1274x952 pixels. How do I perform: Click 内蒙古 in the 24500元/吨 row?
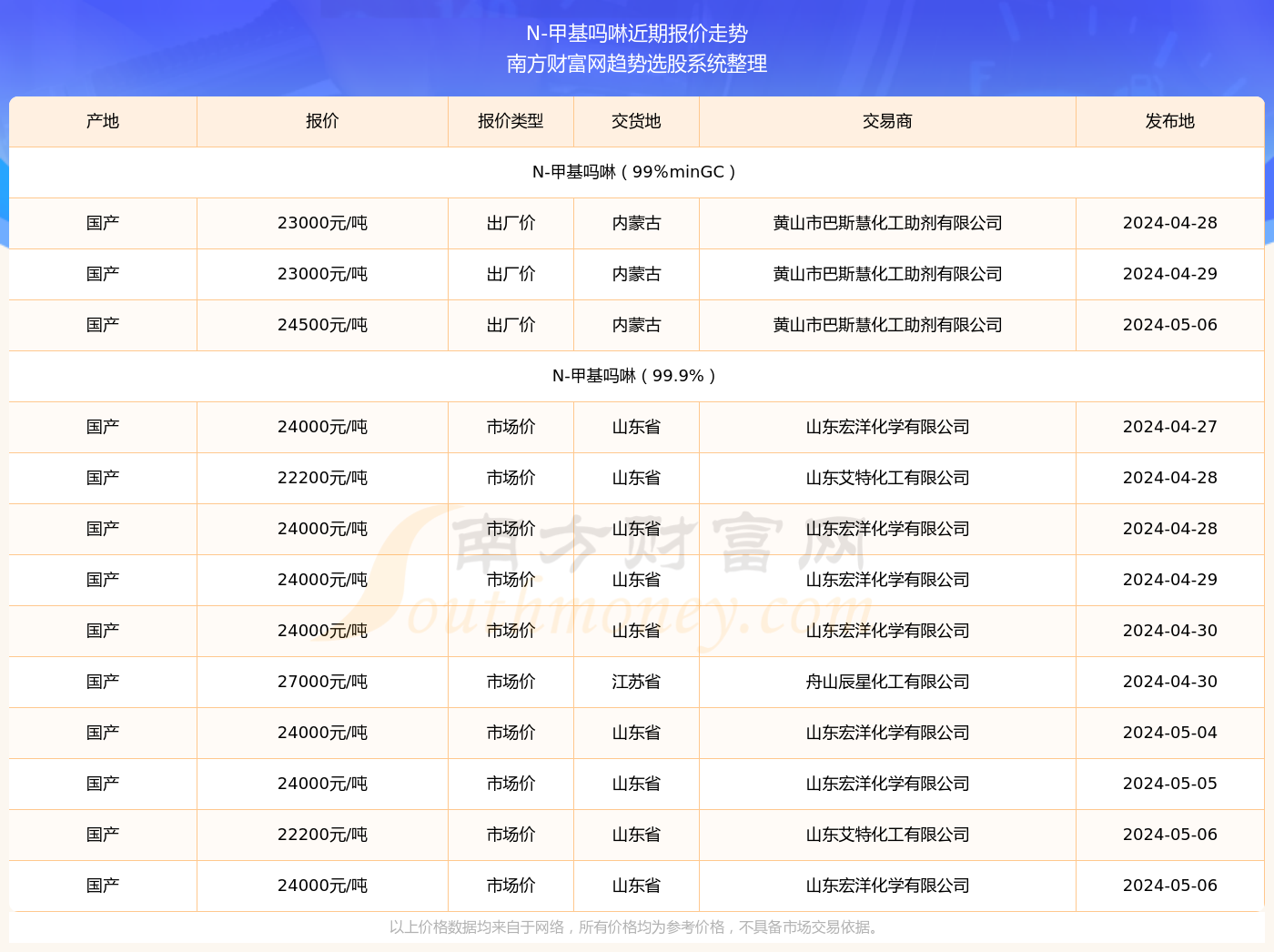(x=636, y=325)
